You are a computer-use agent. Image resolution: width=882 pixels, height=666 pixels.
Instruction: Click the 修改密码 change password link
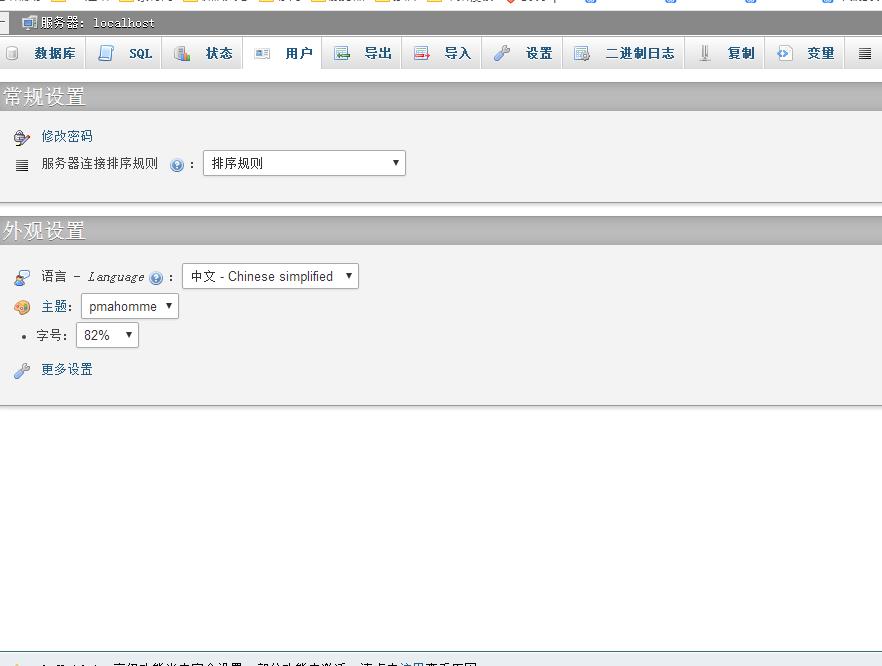click(67, 136)
